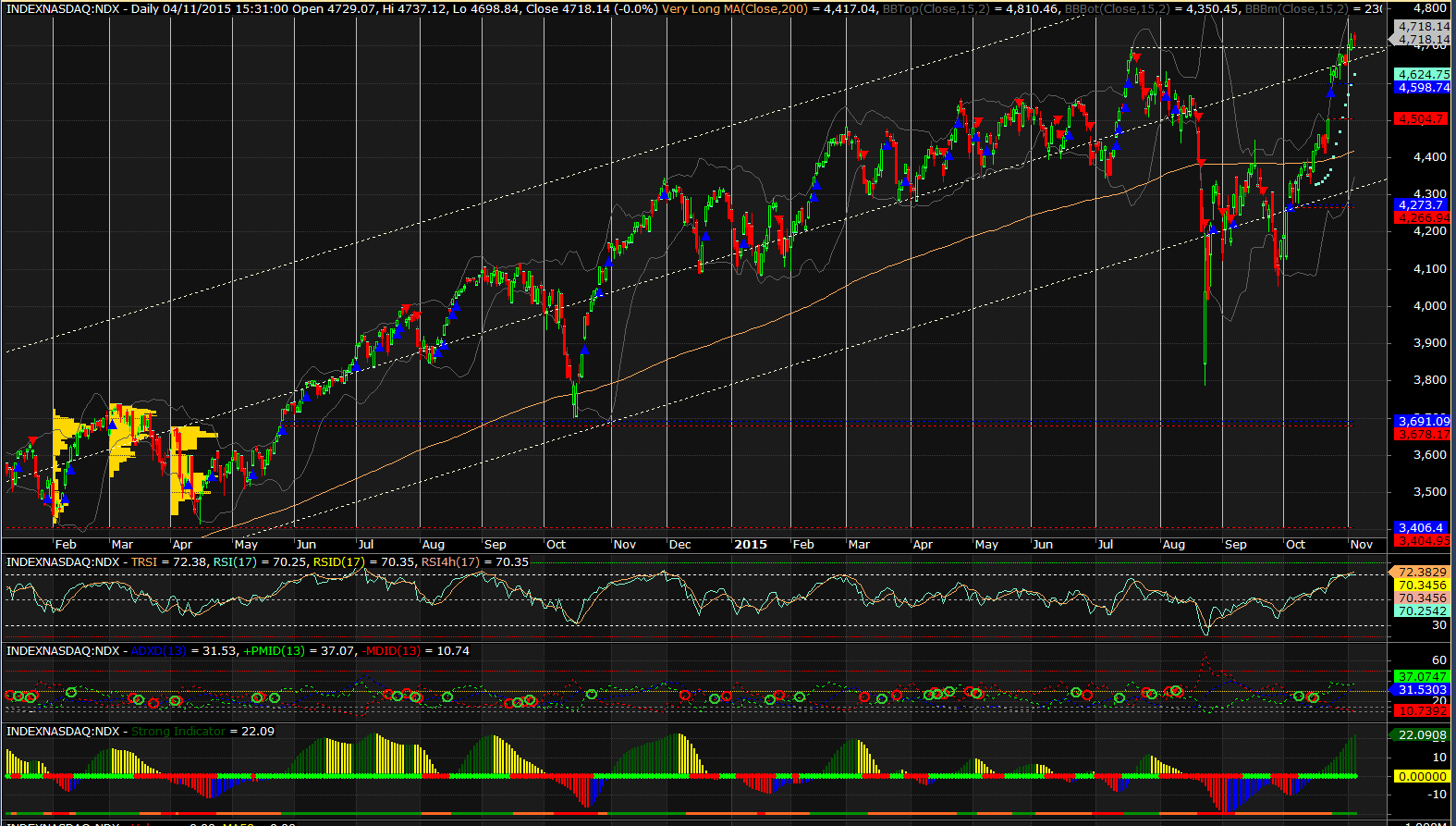Click the 'Close 4718.14' value in header

[x=571, y=8]
